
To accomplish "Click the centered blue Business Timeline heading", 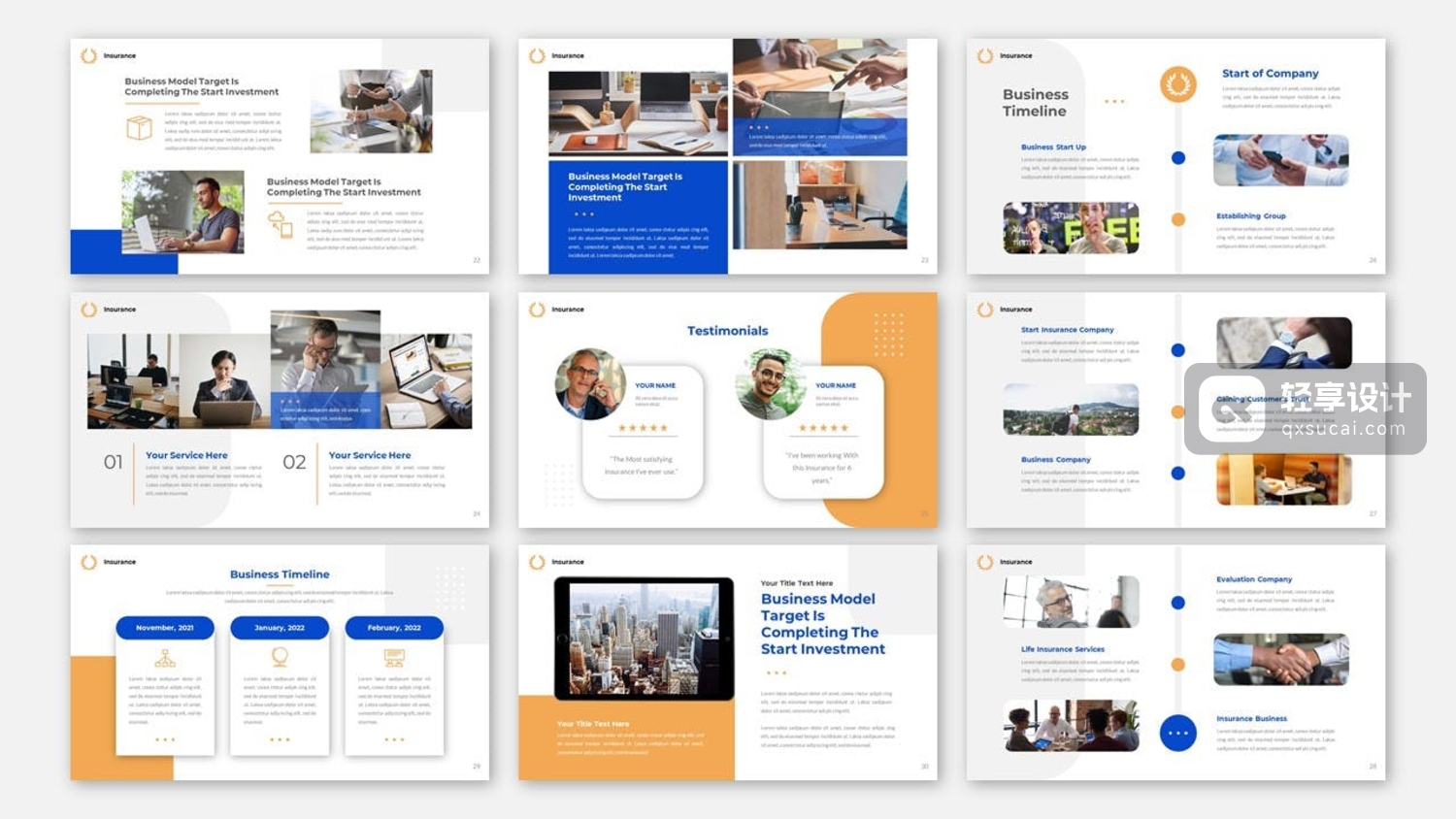I will click(280, 574).
